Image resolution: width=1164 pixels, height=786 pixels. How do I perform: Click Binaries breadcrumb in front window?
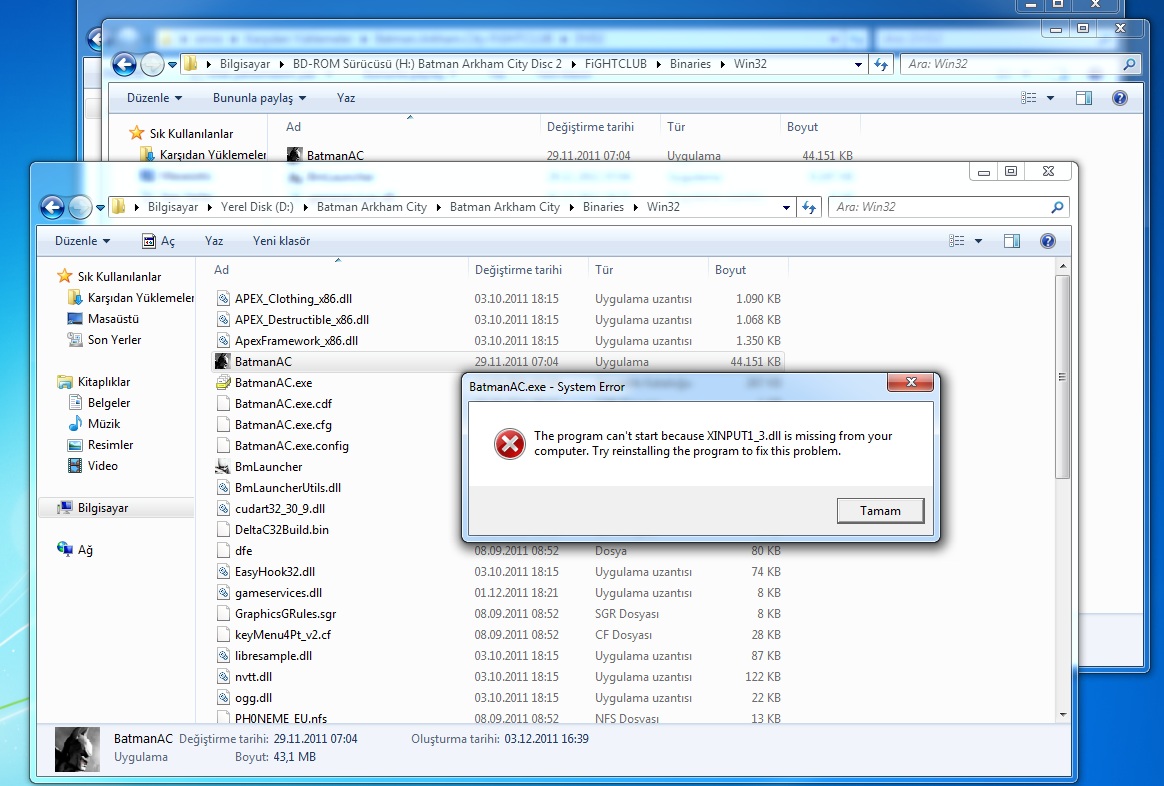click(603, 207)
